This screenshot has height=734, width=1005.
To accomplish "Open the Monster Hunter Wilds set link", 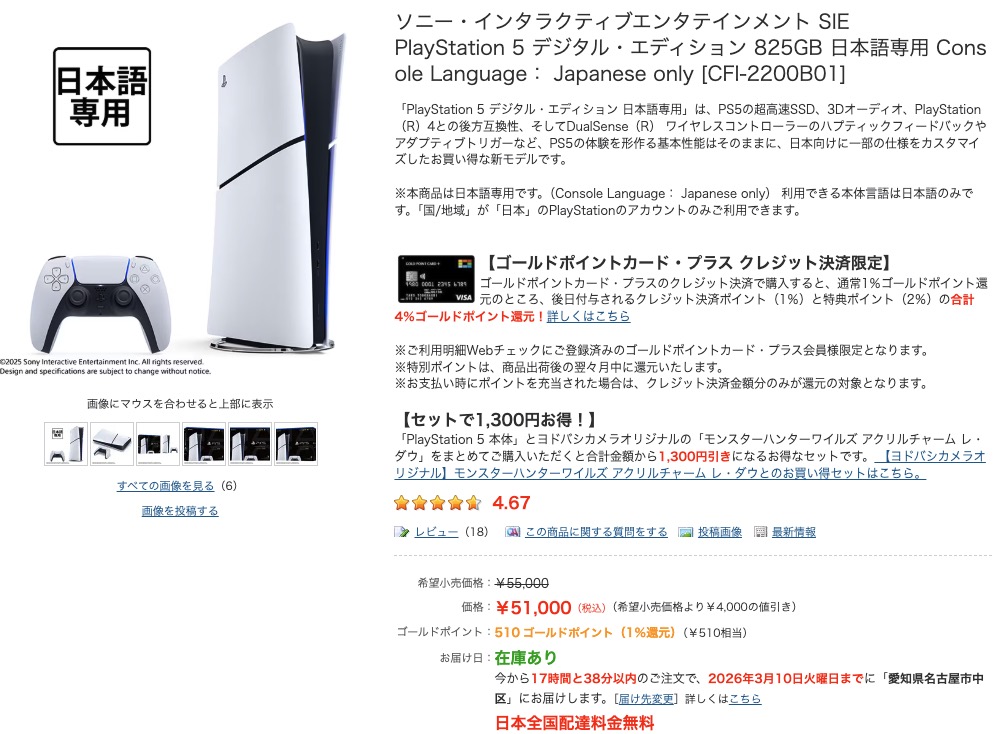I will coord(690,465).
